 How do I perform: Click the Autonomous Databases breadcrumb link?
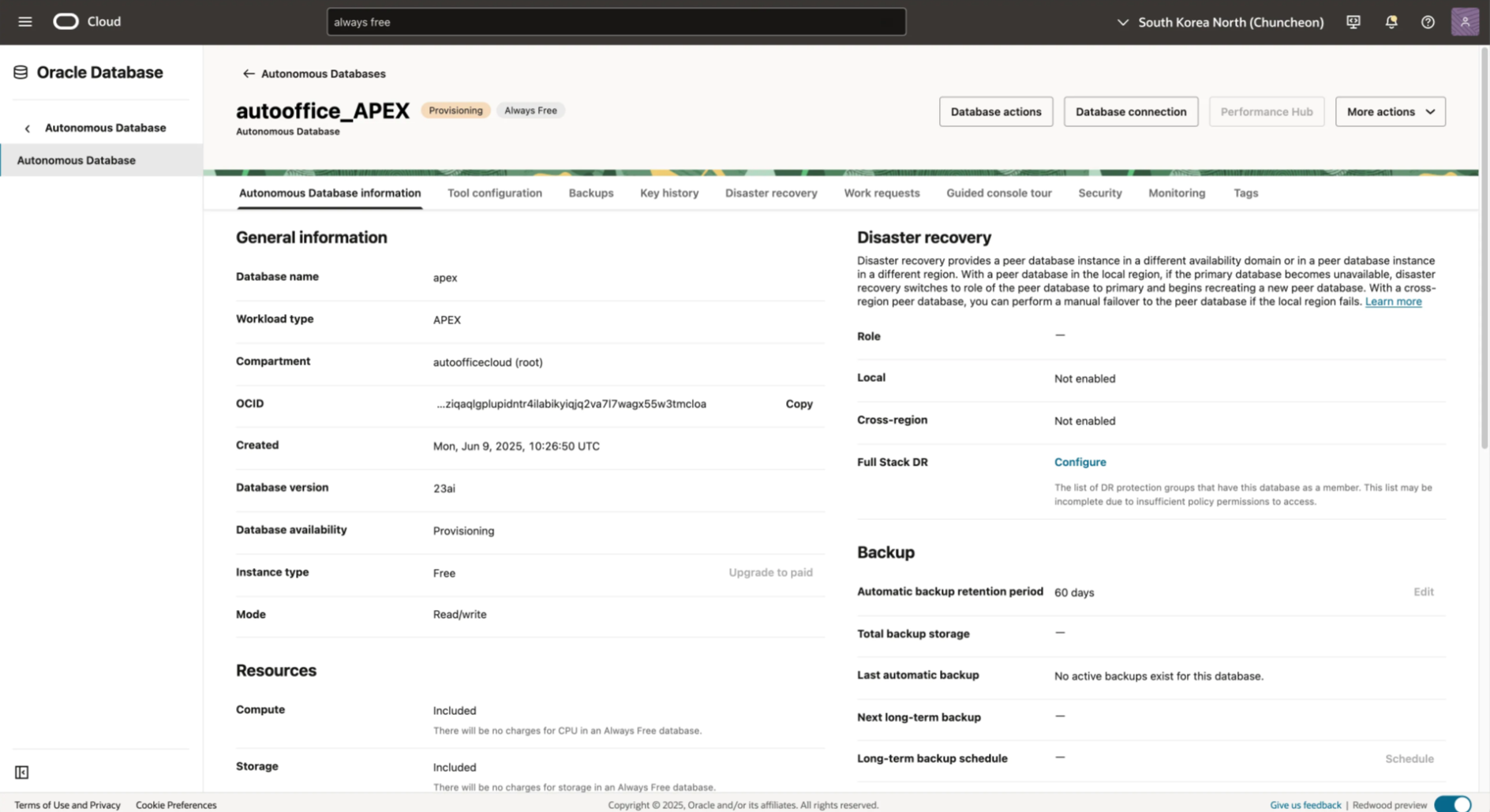(323, 73)
